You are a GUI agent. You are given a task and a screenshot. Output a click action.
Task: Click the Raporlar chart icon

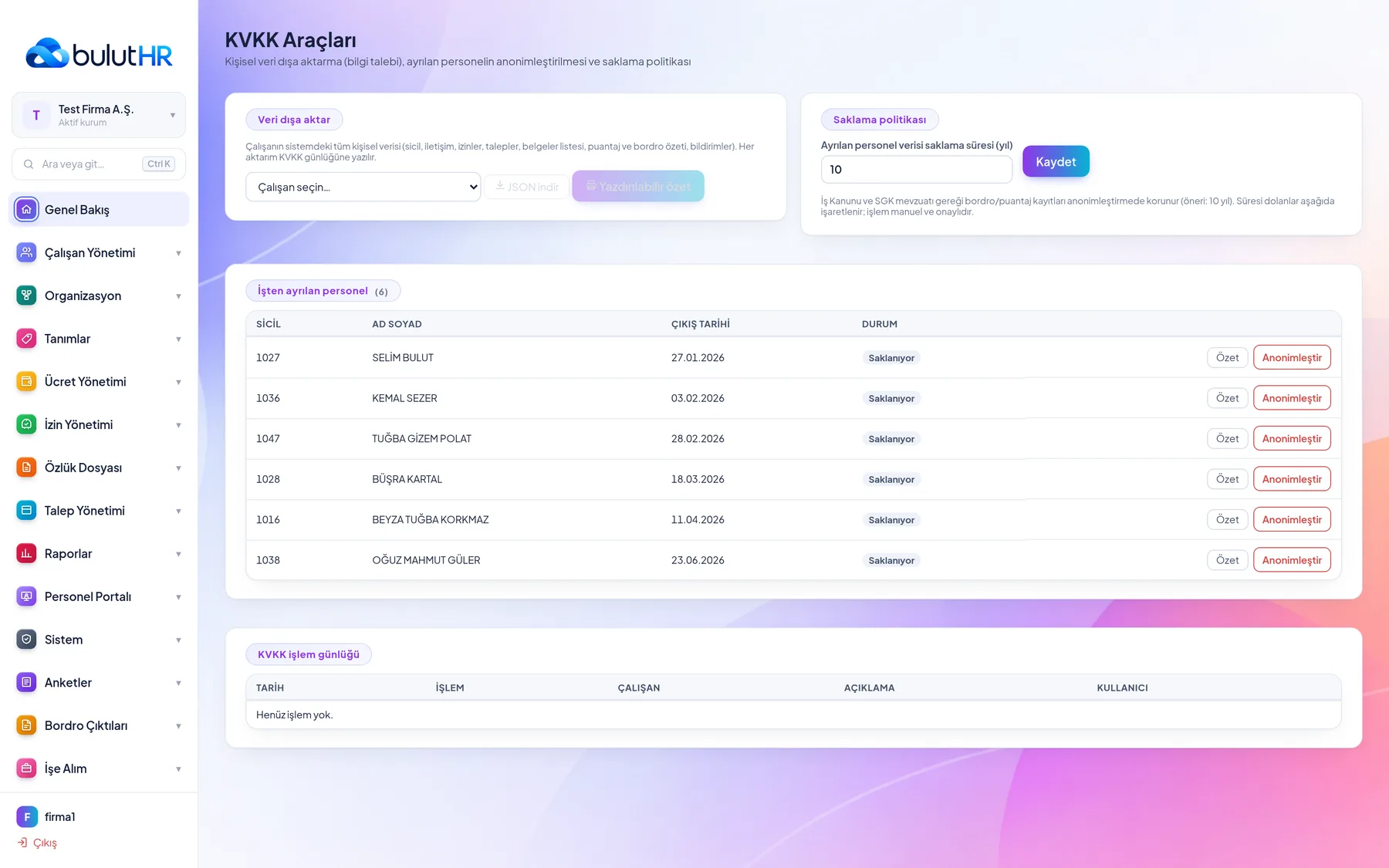point(26,553)
